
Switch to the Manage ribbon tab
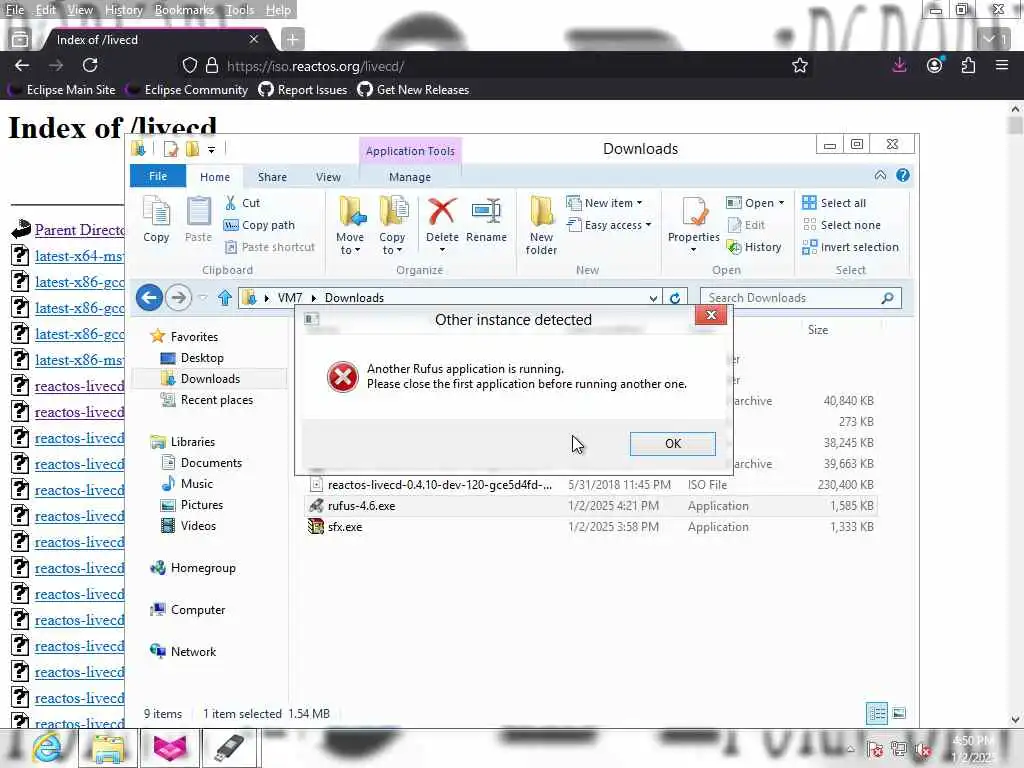point(410,177)
